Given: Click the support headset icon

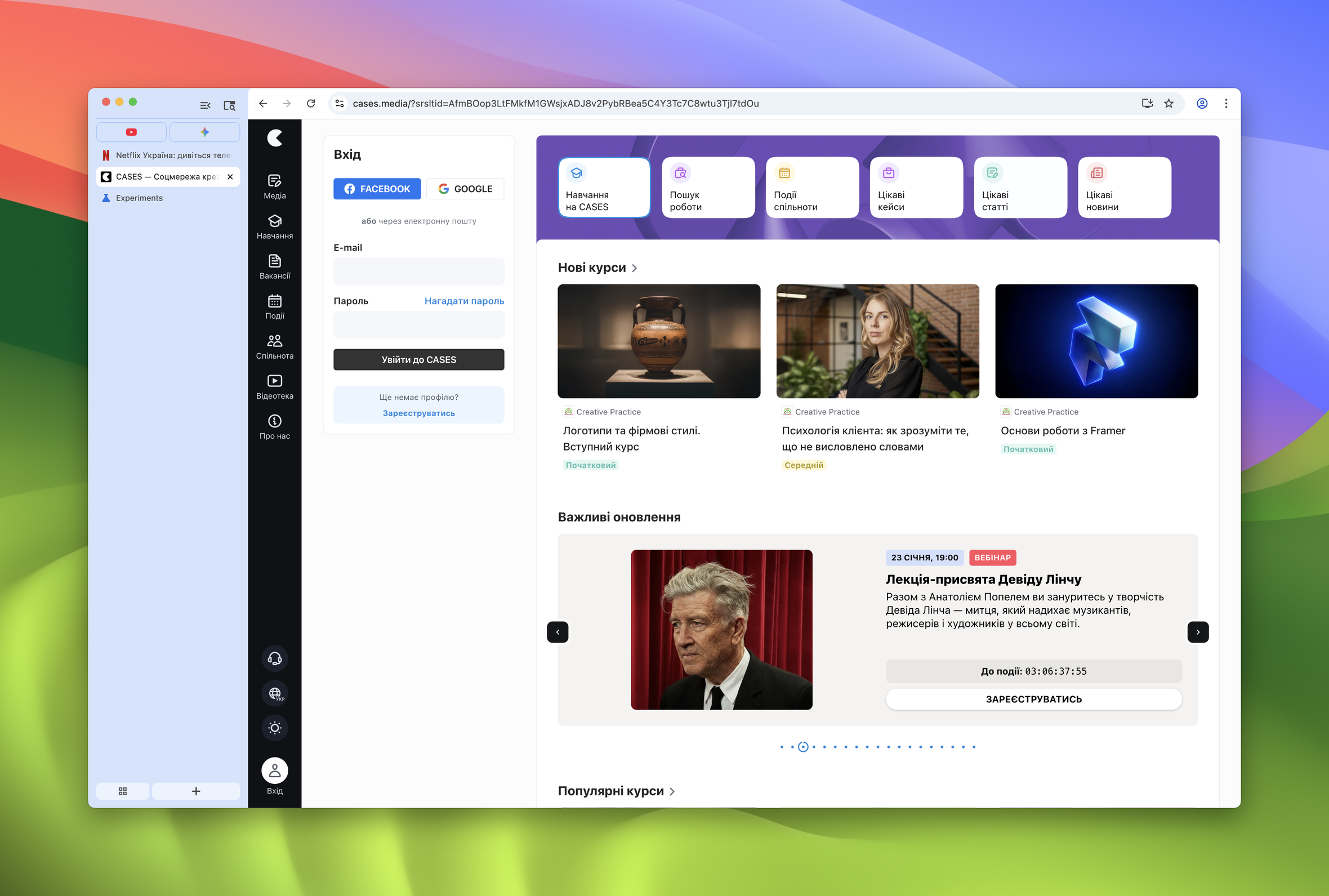Looking at the screenshot, I should (x=274, y=658).
